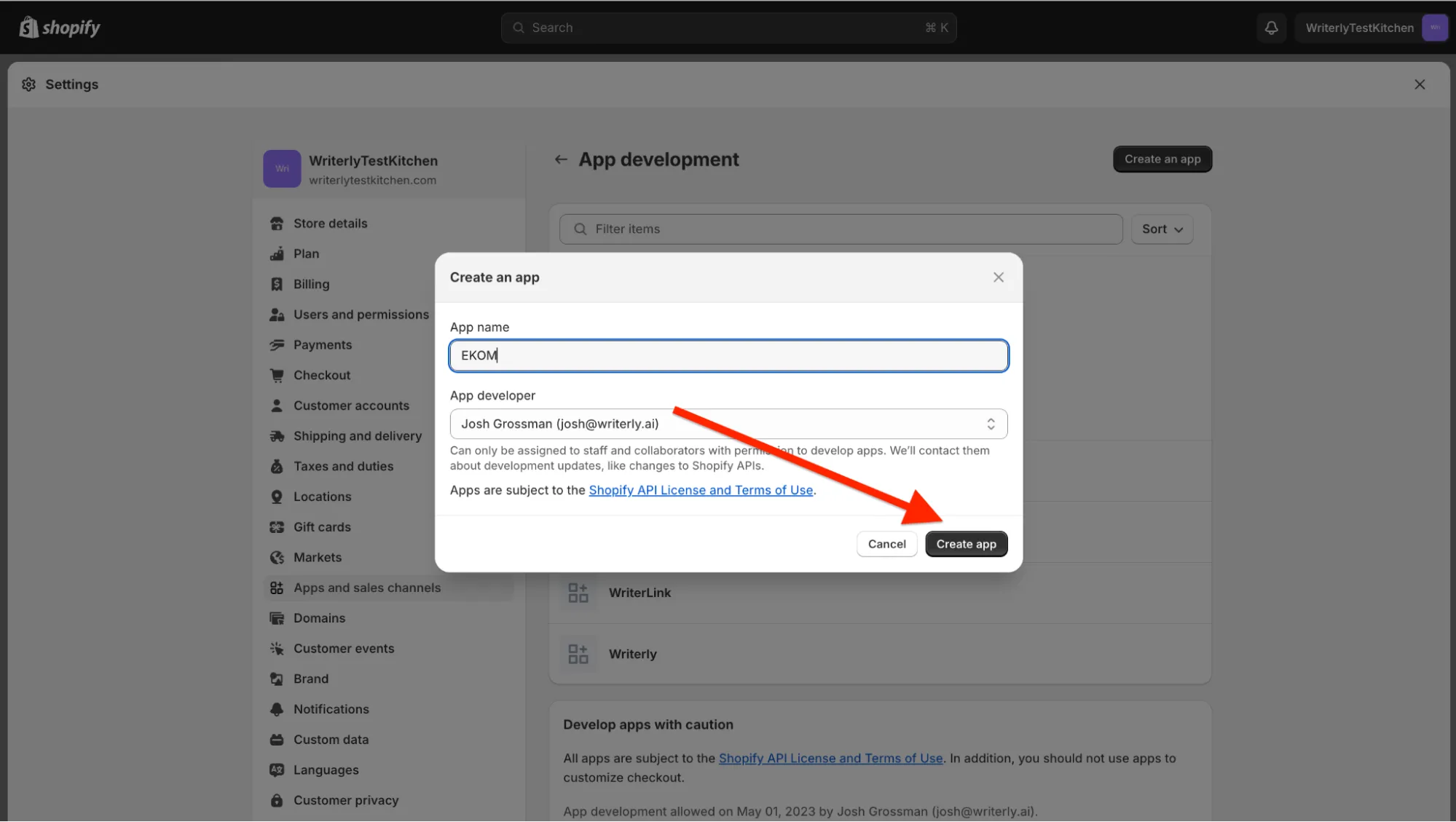Image resolution: width=1456 pixels, height=822 pixels.
Task: Click the WriterlyTestKitchen store name
Action: pyautogui.click(x=373, y=161)
